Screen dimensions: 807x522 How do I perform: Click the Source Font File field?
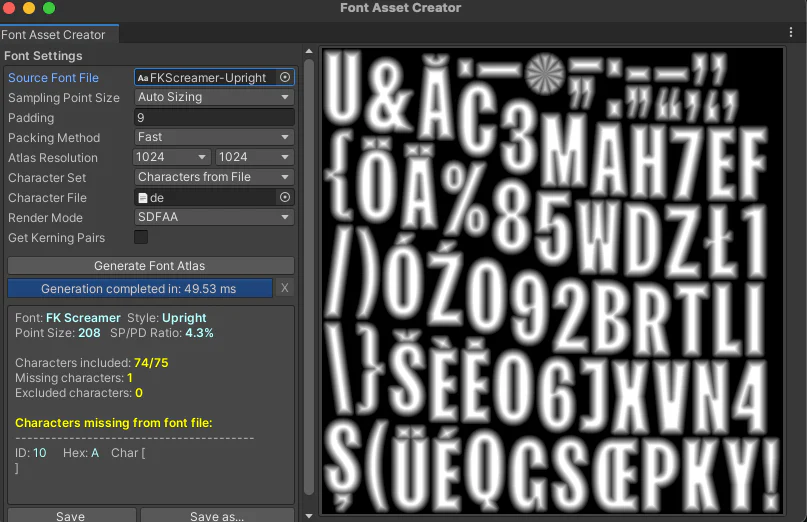214,77
